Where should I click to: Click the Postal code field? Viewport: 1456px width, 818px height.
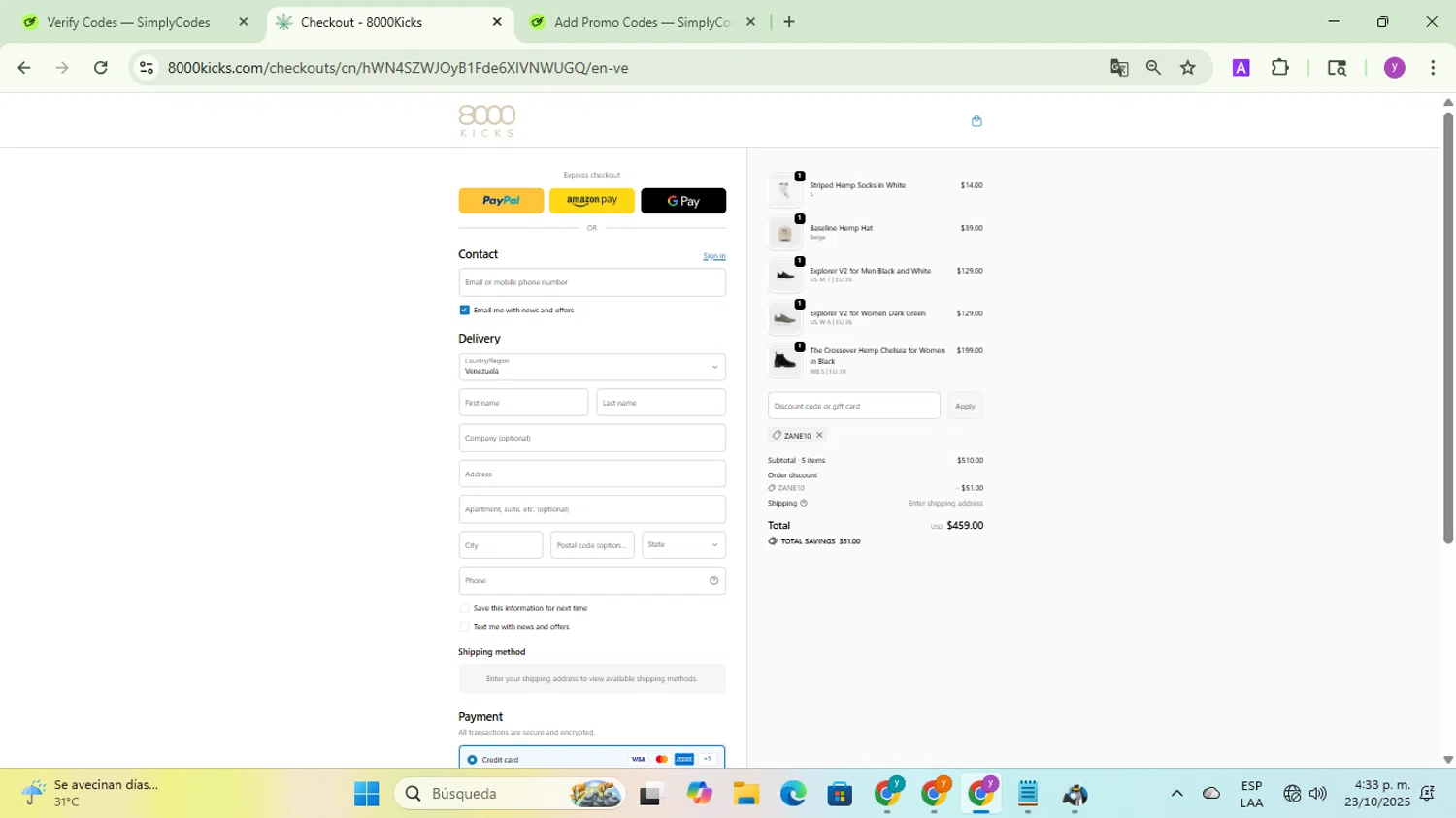pyautogui.click(x=592, y=545)
